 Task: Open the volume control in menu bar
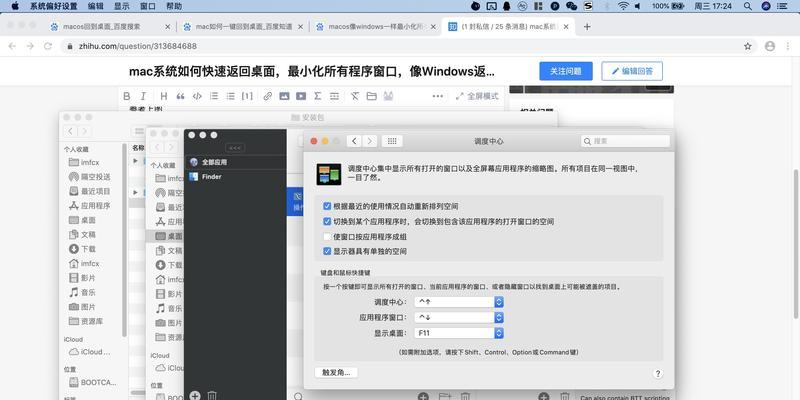pyautogui.click(x=638, y=6)
